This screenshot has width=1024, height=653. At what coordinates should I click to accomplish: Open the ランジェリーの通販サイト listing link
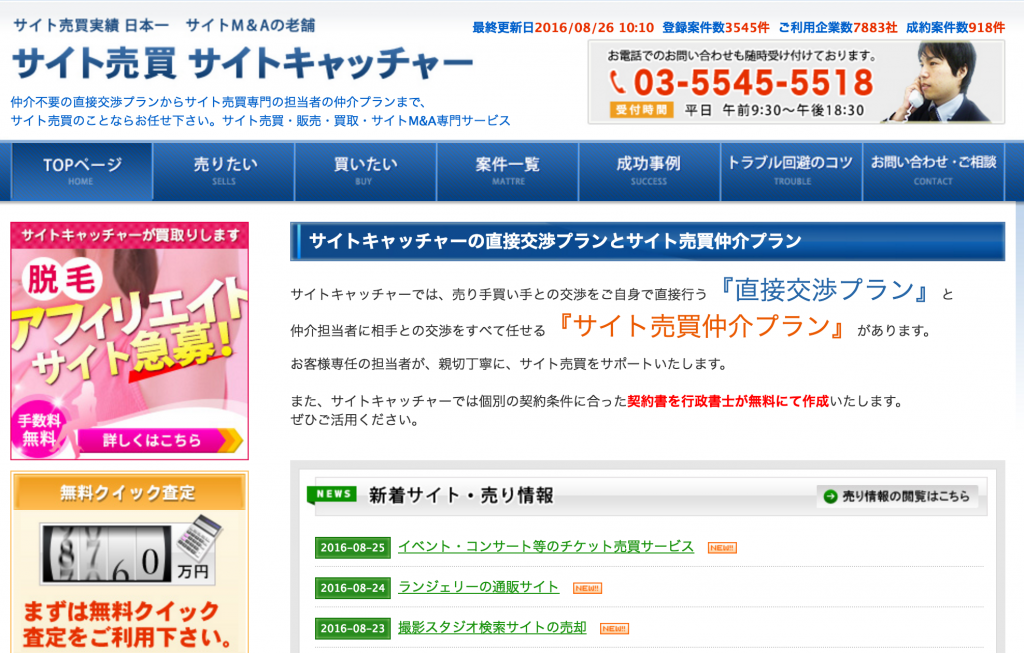coord(478,587)
